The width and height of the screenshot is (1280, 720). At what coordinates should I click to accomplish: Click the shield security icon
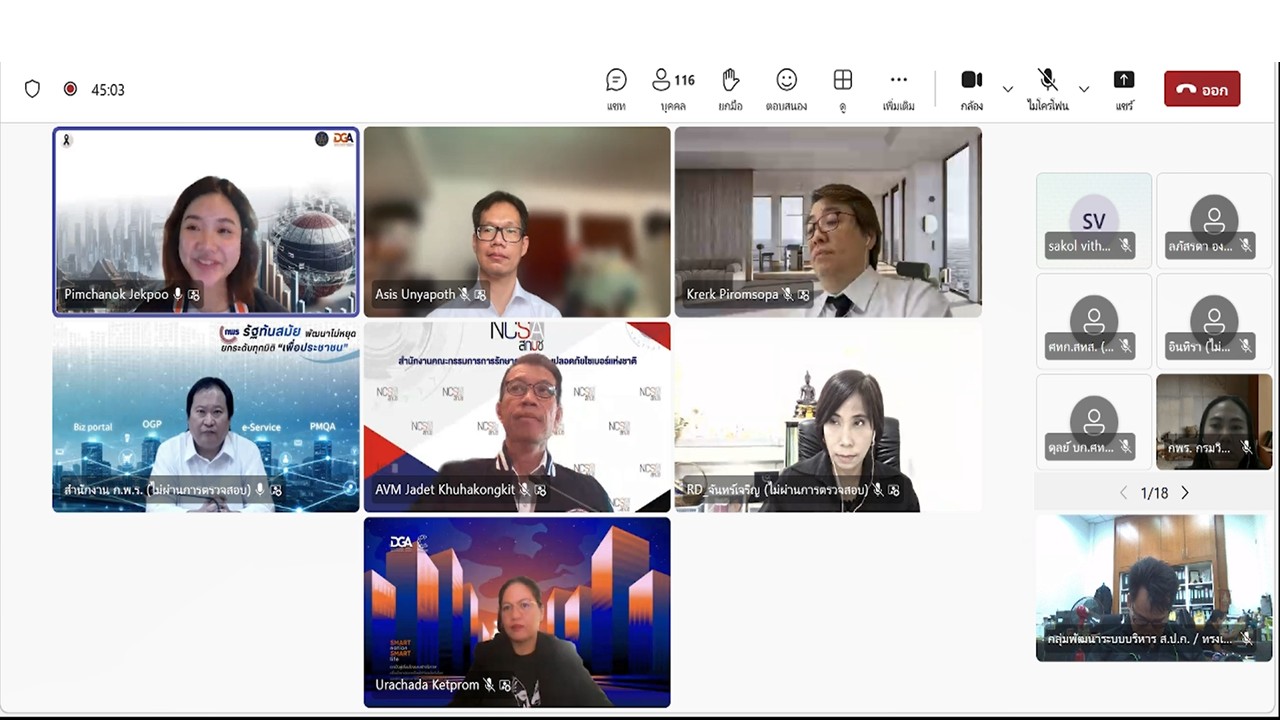click(x=32, y=89)
